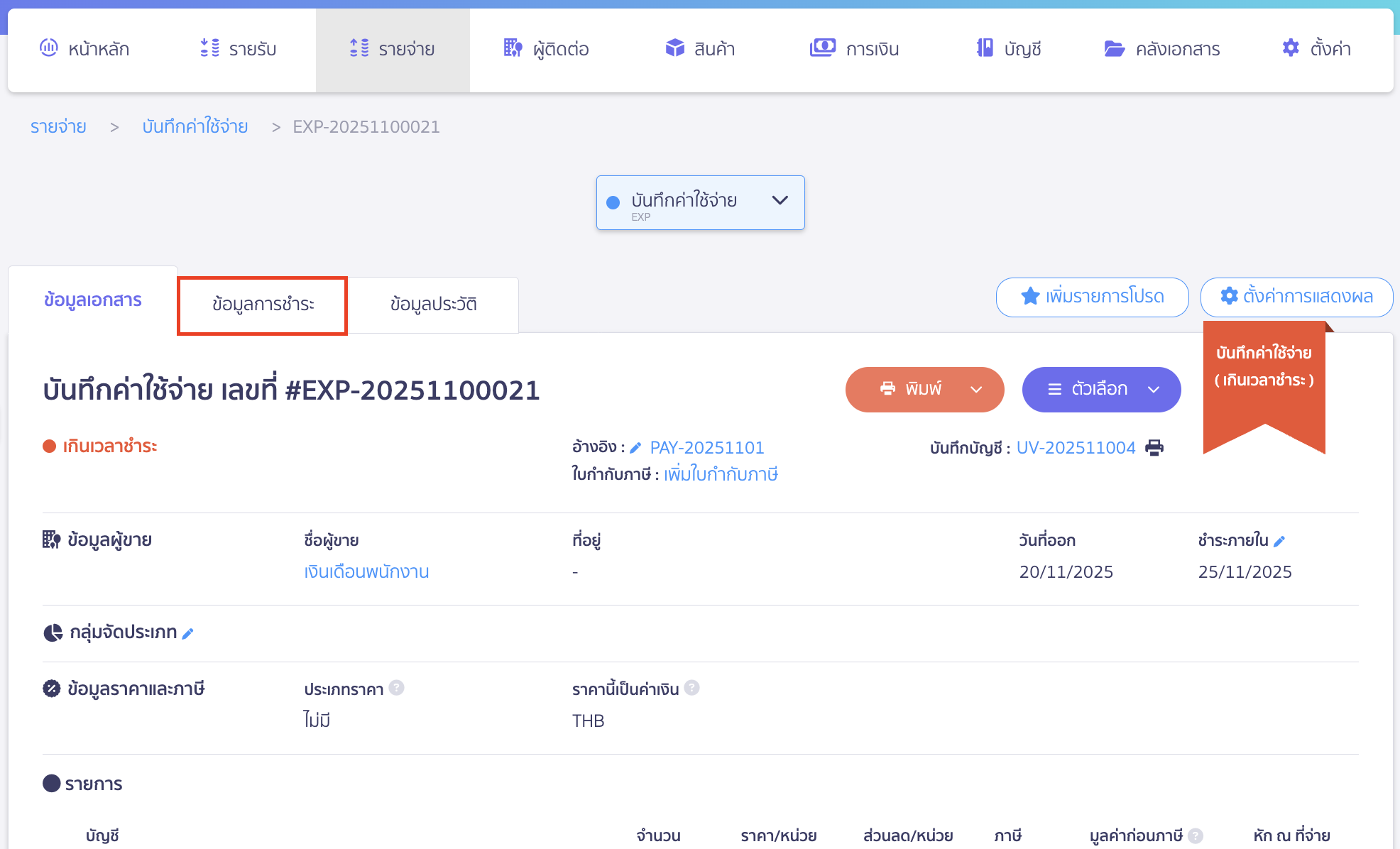Click เพิ่มรายการโปรด favorite button

pos(1092,297)
